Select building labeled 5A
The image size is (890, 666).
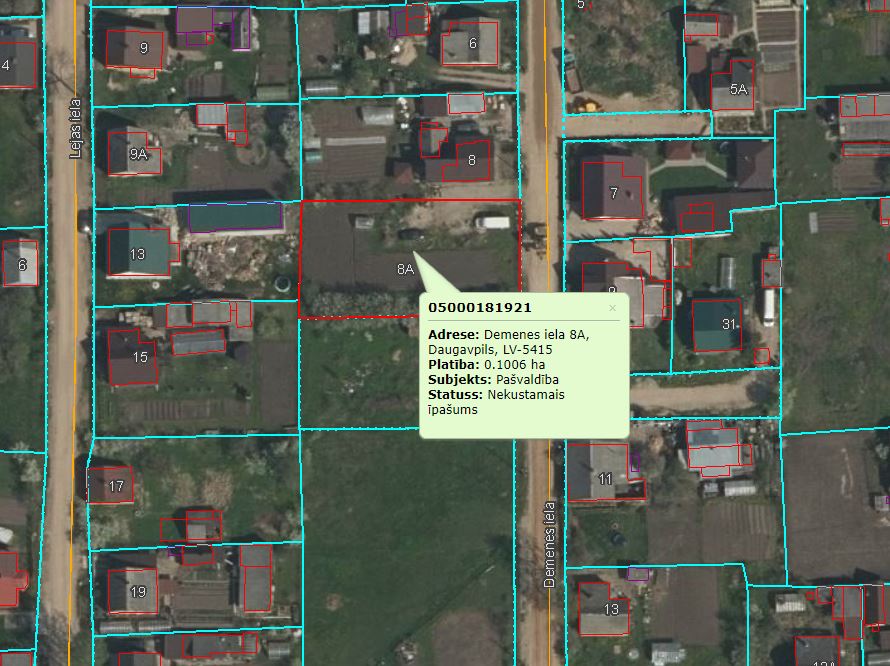point(732,85)
